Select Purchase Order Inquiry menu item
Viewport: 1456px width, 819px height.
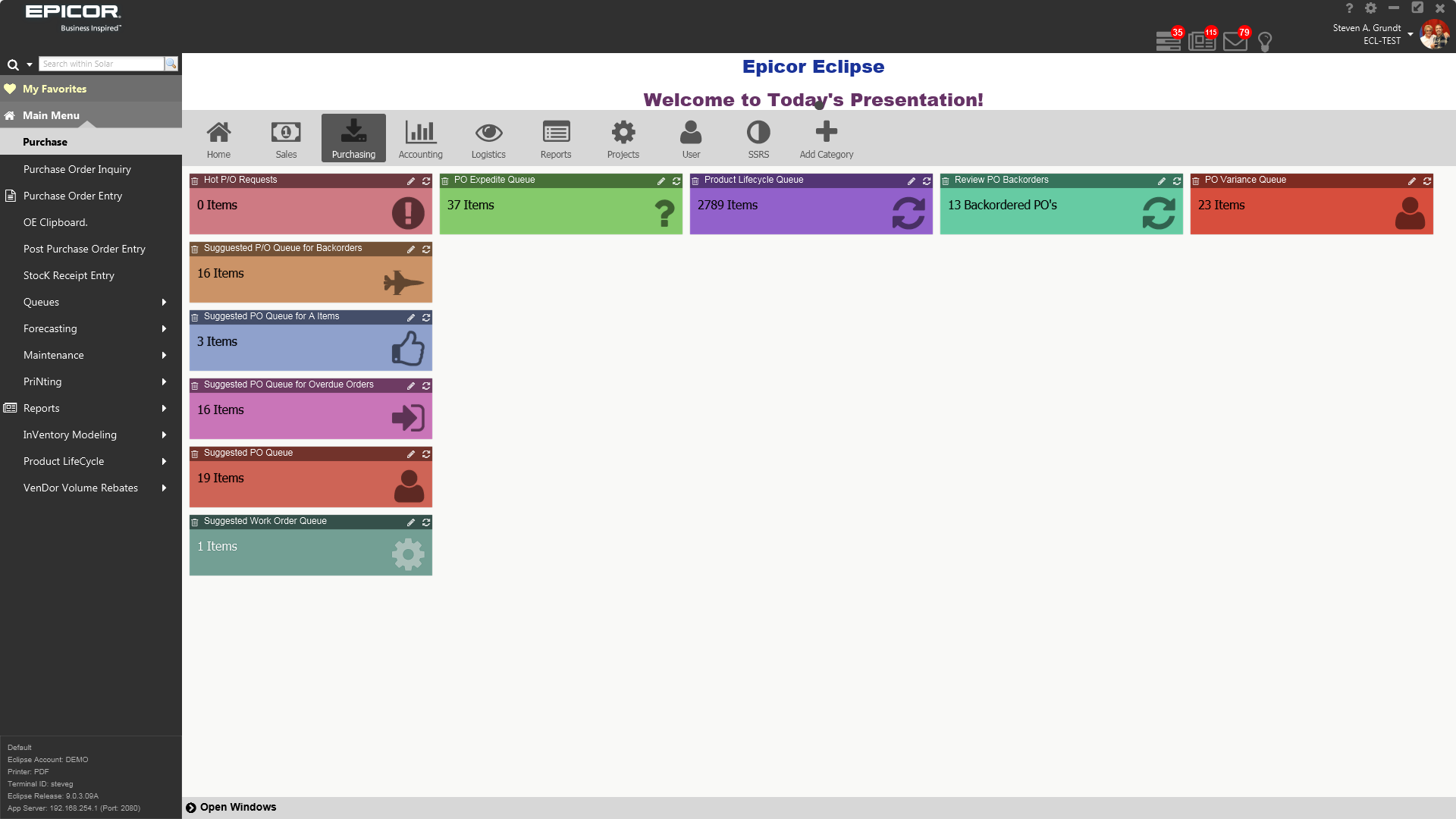pyautogui.click(x=77, y=169)
